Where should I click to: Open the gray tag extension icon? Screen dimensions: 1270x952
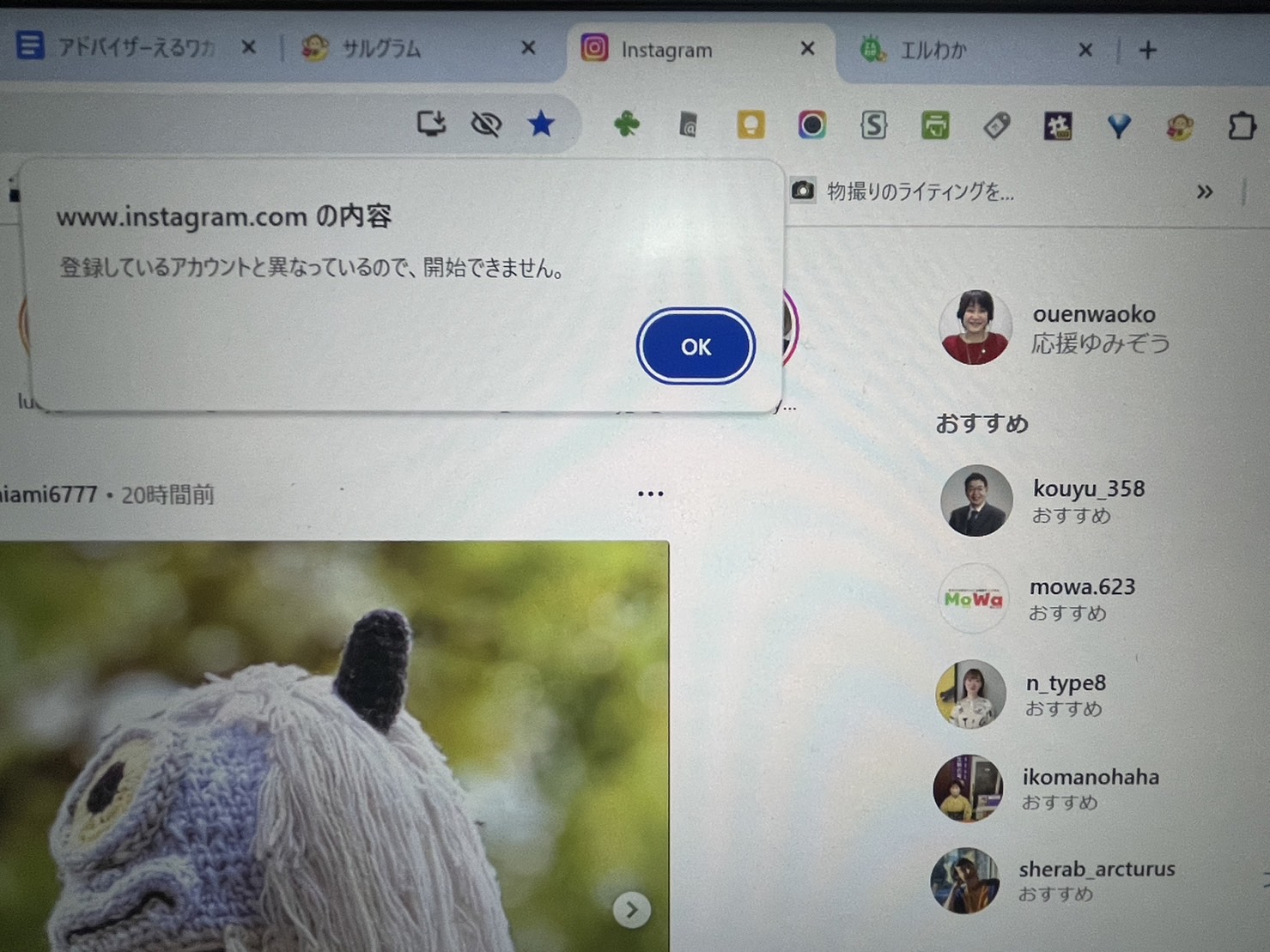(x=996, y=126)
